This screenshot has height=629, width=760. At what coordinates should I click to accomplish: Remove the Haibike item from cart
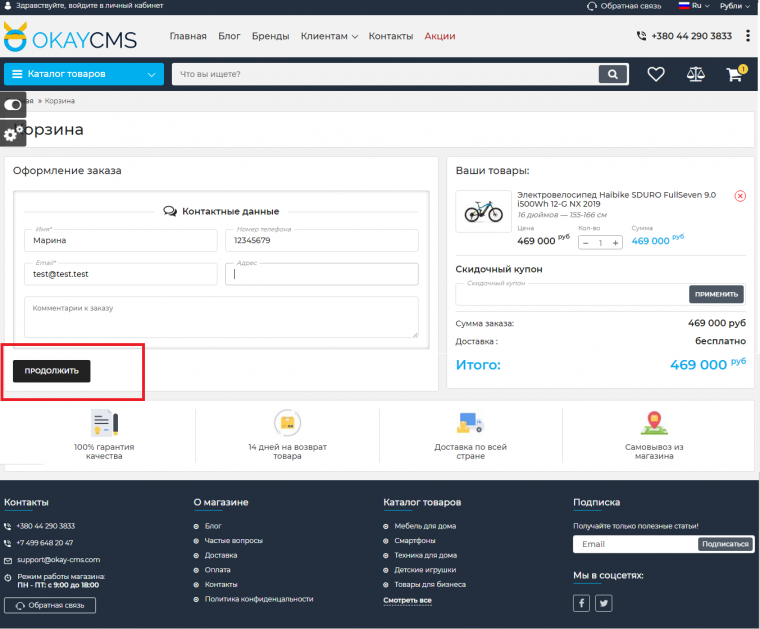[740, 196]
